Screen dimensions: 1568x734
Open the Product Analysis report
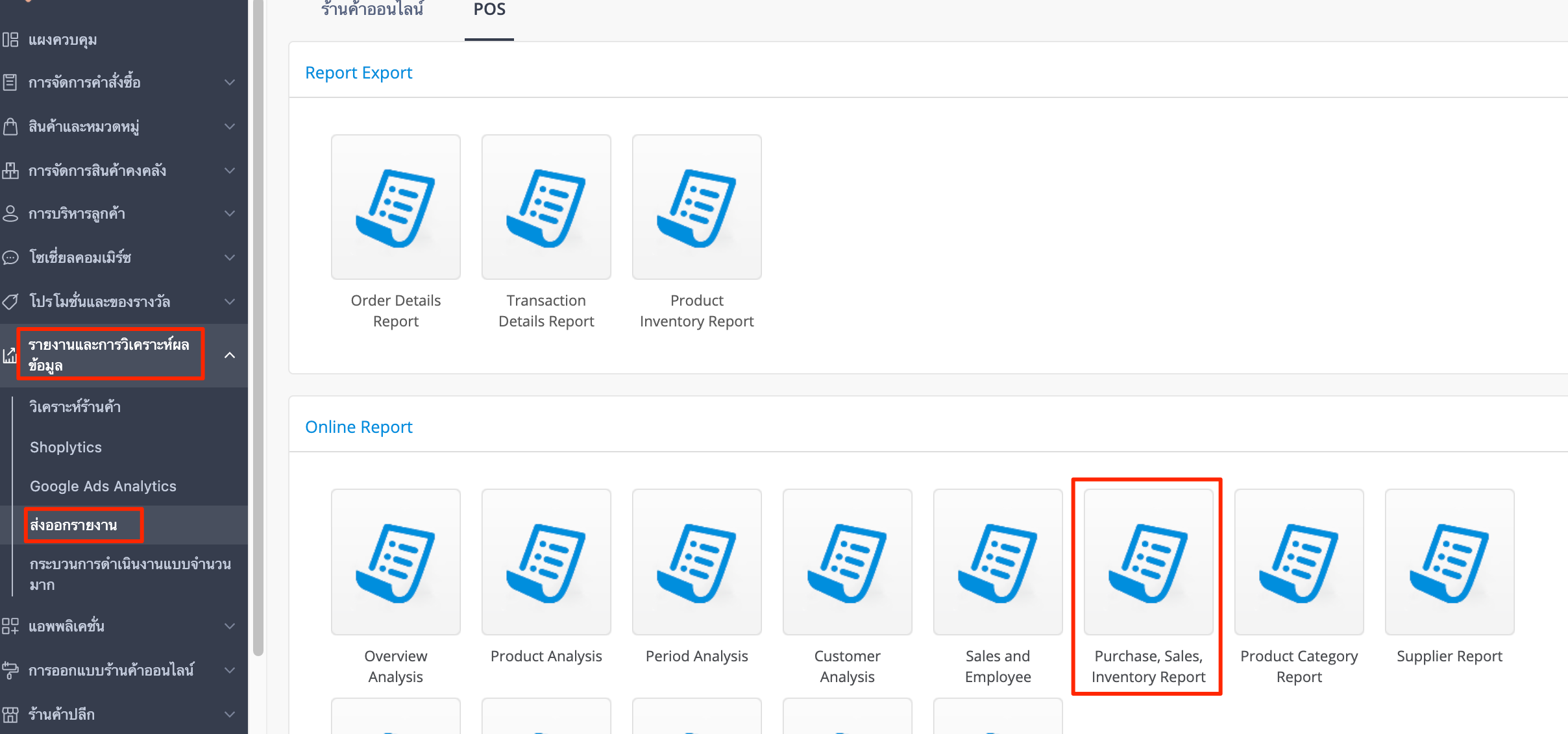(546, 562)
